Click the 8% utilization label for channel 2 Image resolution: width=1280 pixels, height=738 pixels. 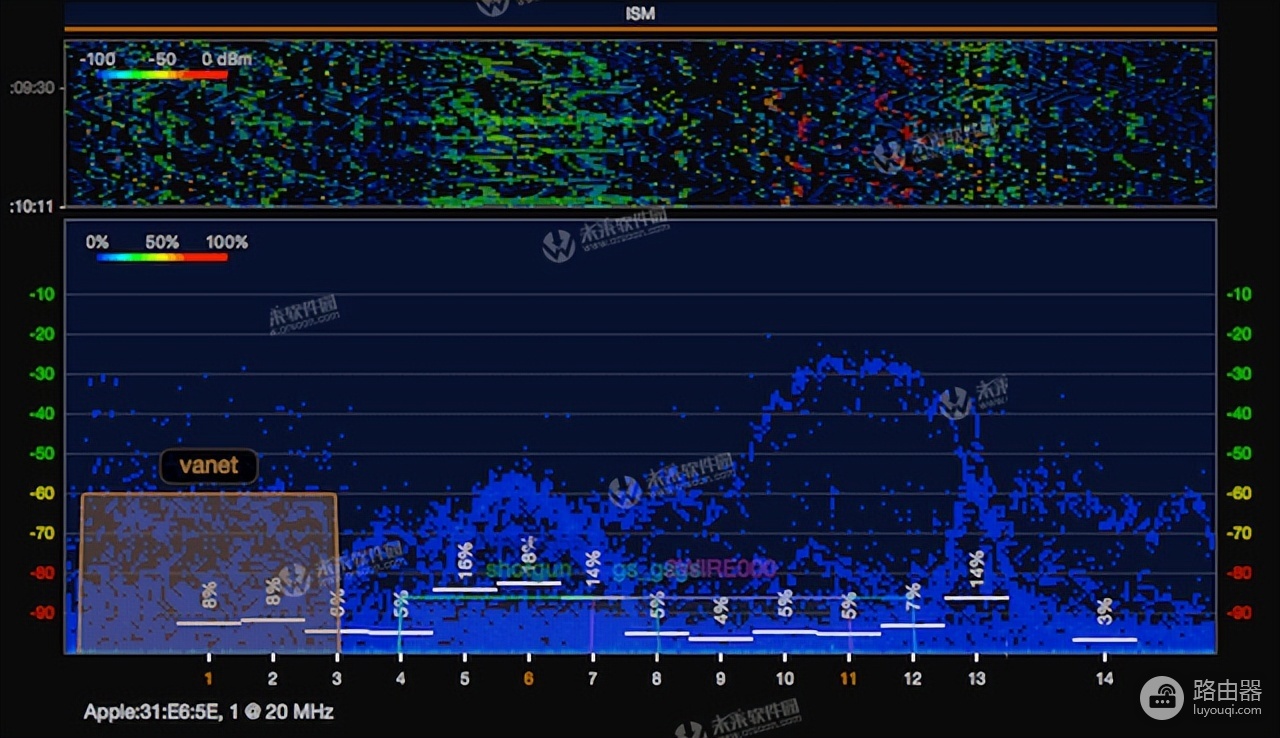coord(273,592)
